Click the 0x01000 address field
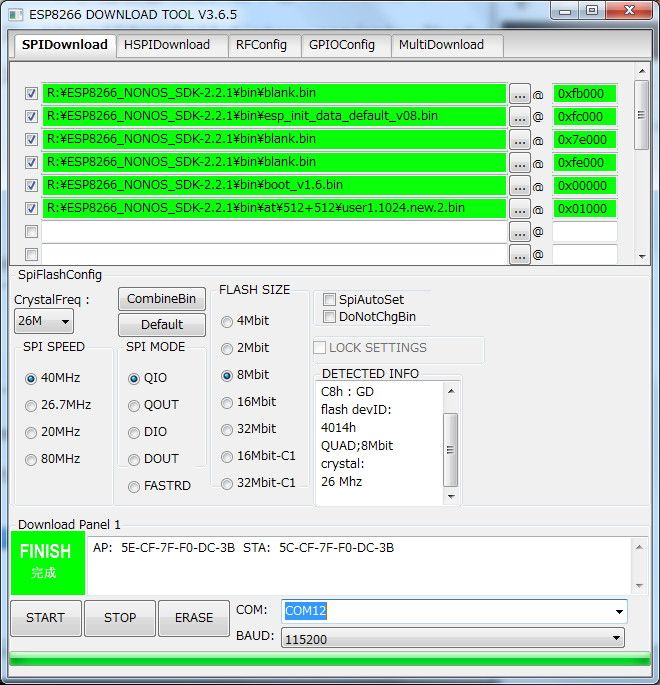 point(584,209)
